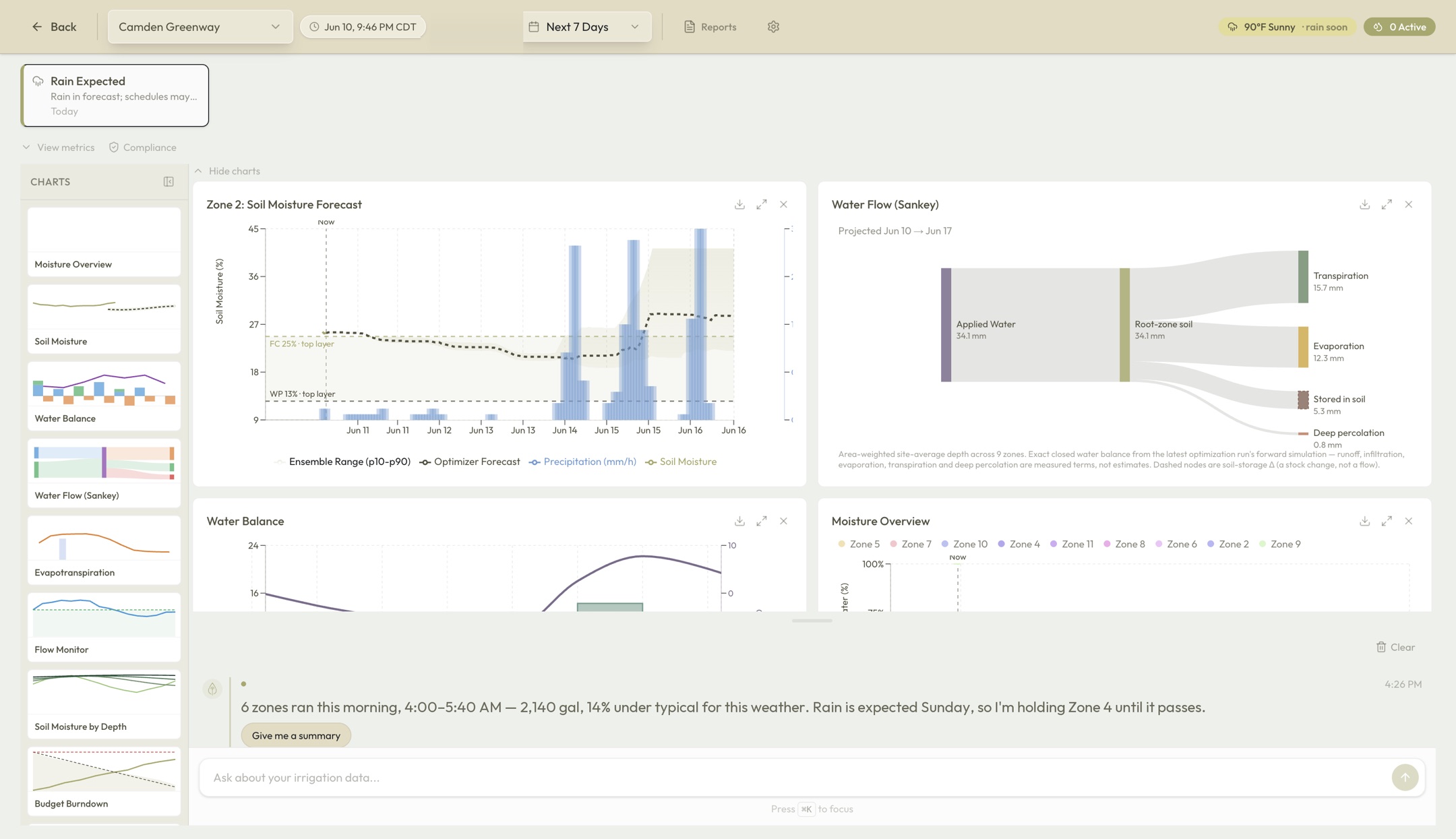Click the Root-zone soil Sankey node
This screenshot has width=1456, height=839.
1125,325
